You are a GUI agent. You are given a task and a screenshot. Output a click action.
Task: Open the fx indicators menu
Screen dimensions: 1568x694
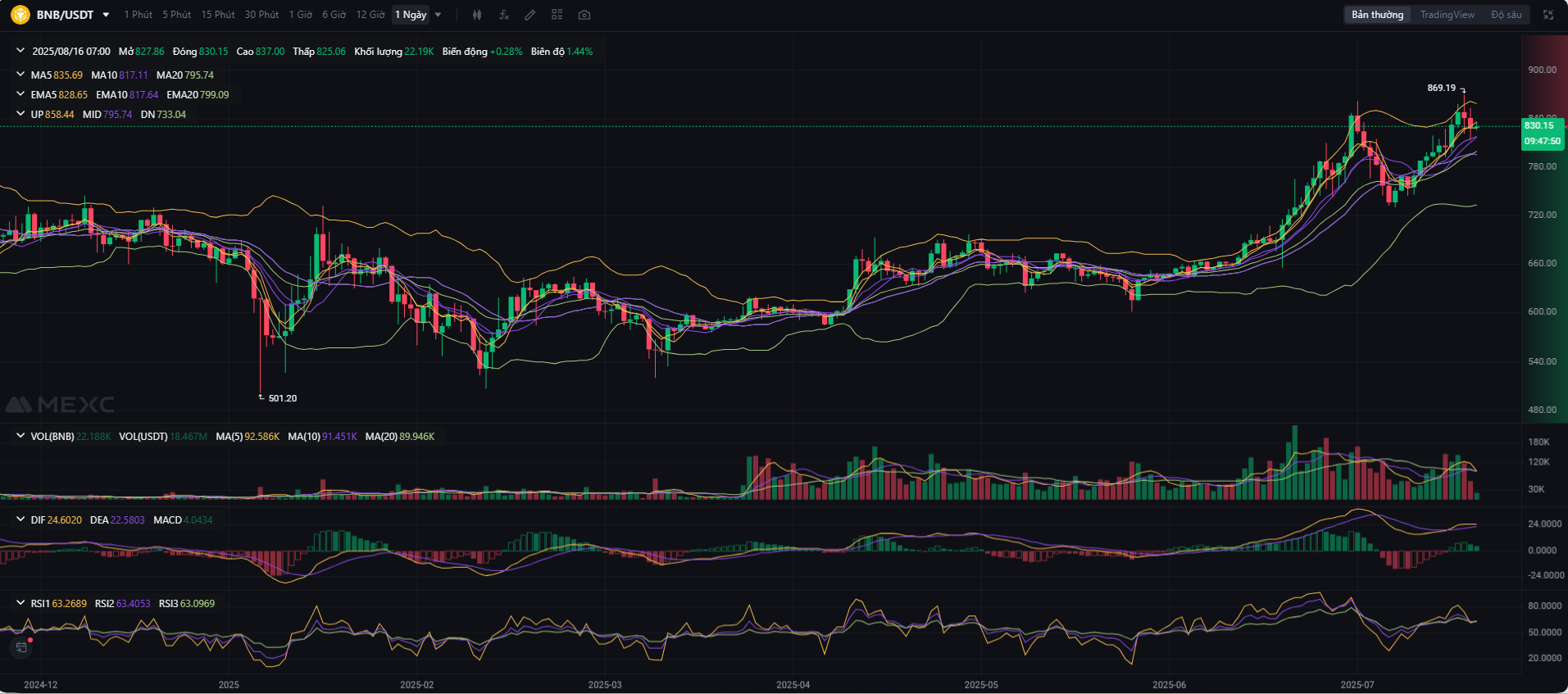pyautogui.click(x=503, y=15)
